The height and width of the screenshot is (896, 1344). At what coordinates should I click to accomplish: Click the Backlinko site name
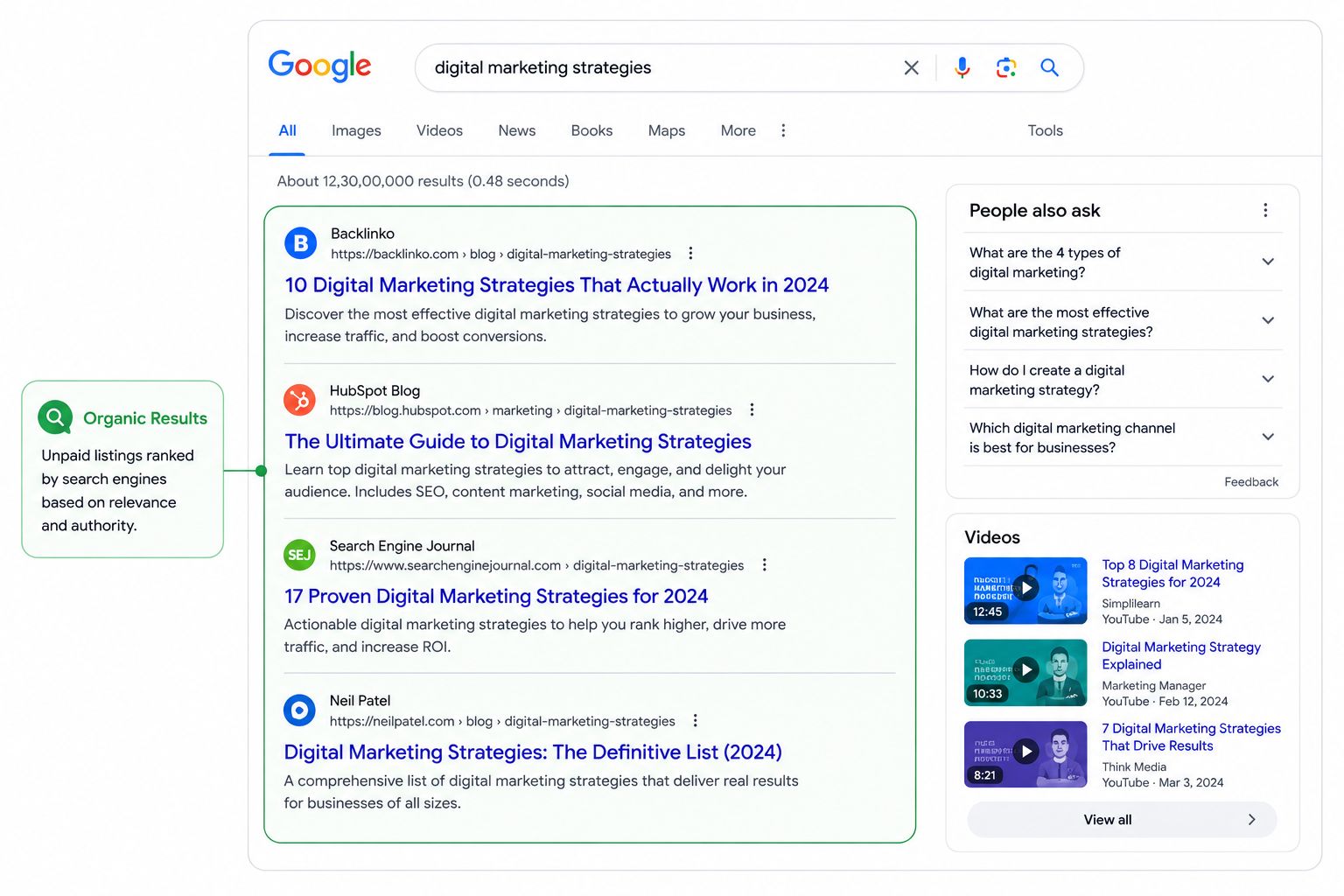(x=362, y=234)
